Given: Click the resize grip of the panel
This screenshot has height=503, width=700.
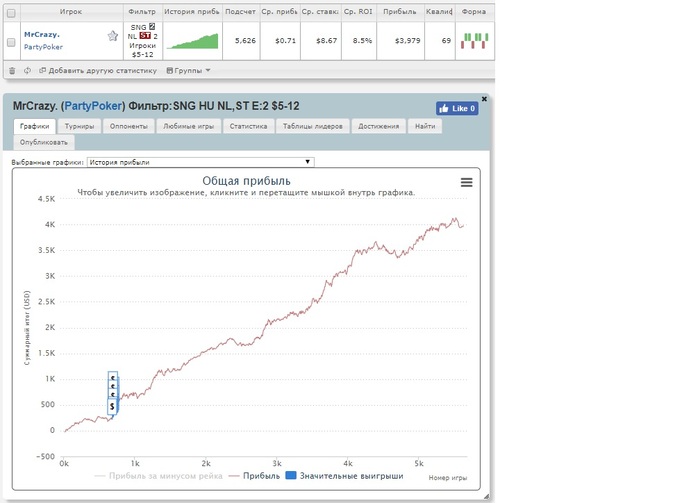Looking at the screenshot, I should (486, 496).
